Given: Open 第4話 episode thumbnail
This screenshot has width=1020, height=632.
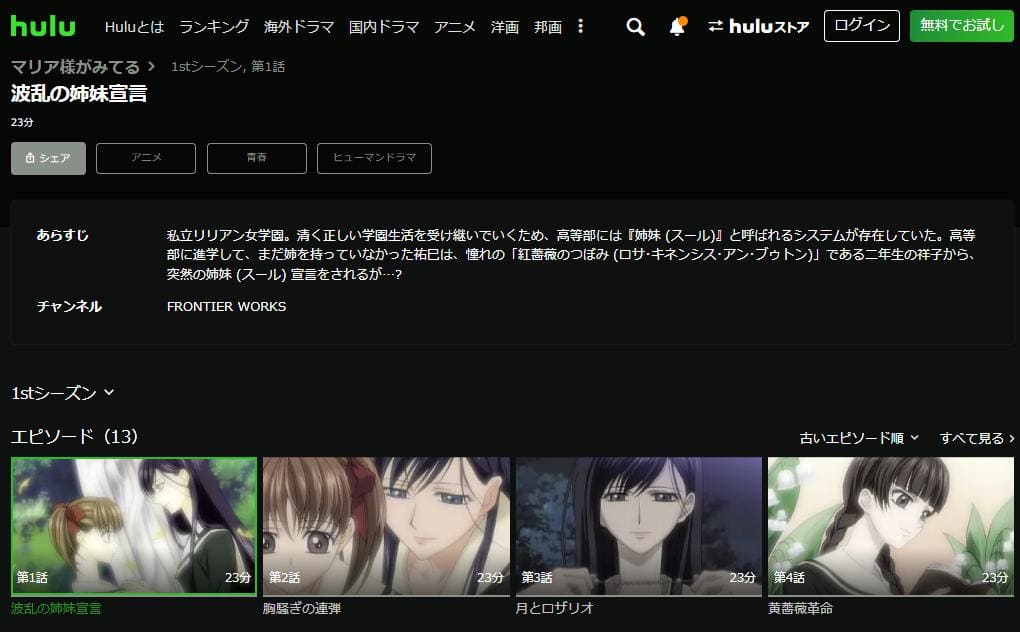Looking at the screenshot, I should coord(891,526).
